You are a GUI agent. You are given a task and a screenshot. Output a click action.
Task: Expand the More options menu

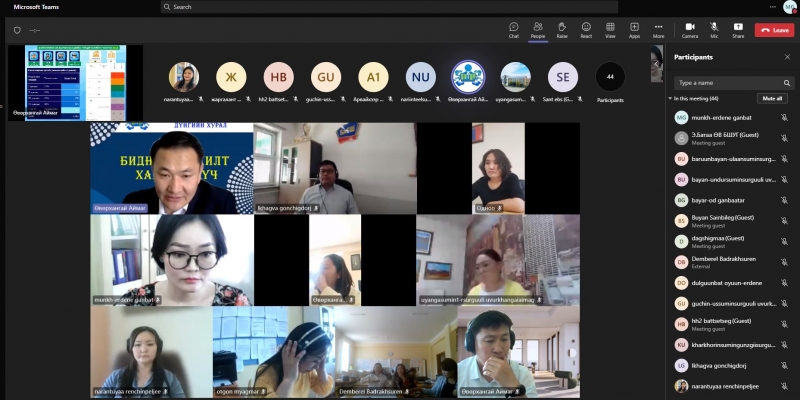[658, 29]
